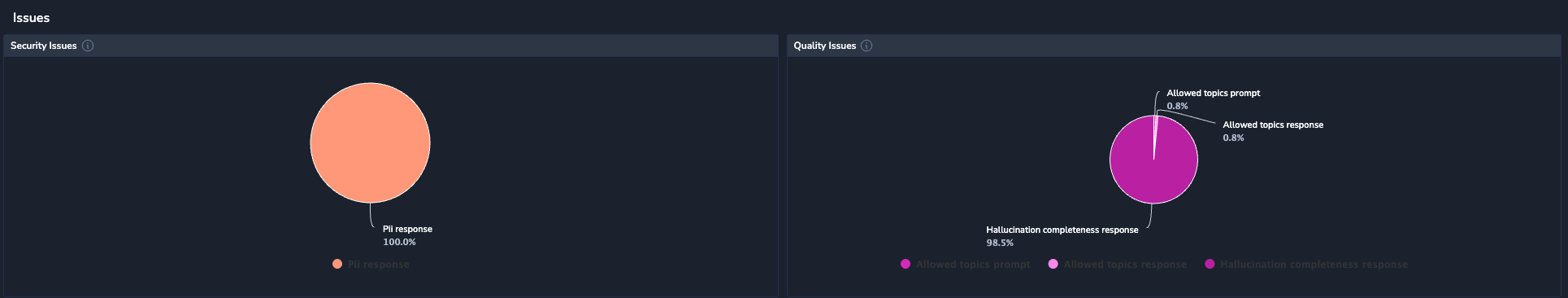This screenshot has width=1568, height=298.
Task: Click the Issues section heading
Action: point(31,18)
